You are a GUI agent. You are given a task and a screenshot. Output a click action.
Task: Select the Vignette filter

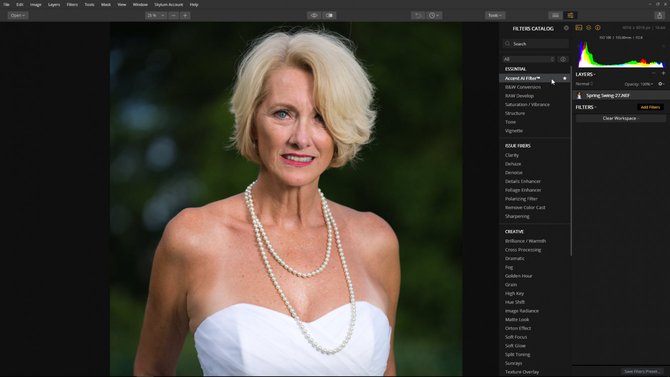tap(514, 131)
